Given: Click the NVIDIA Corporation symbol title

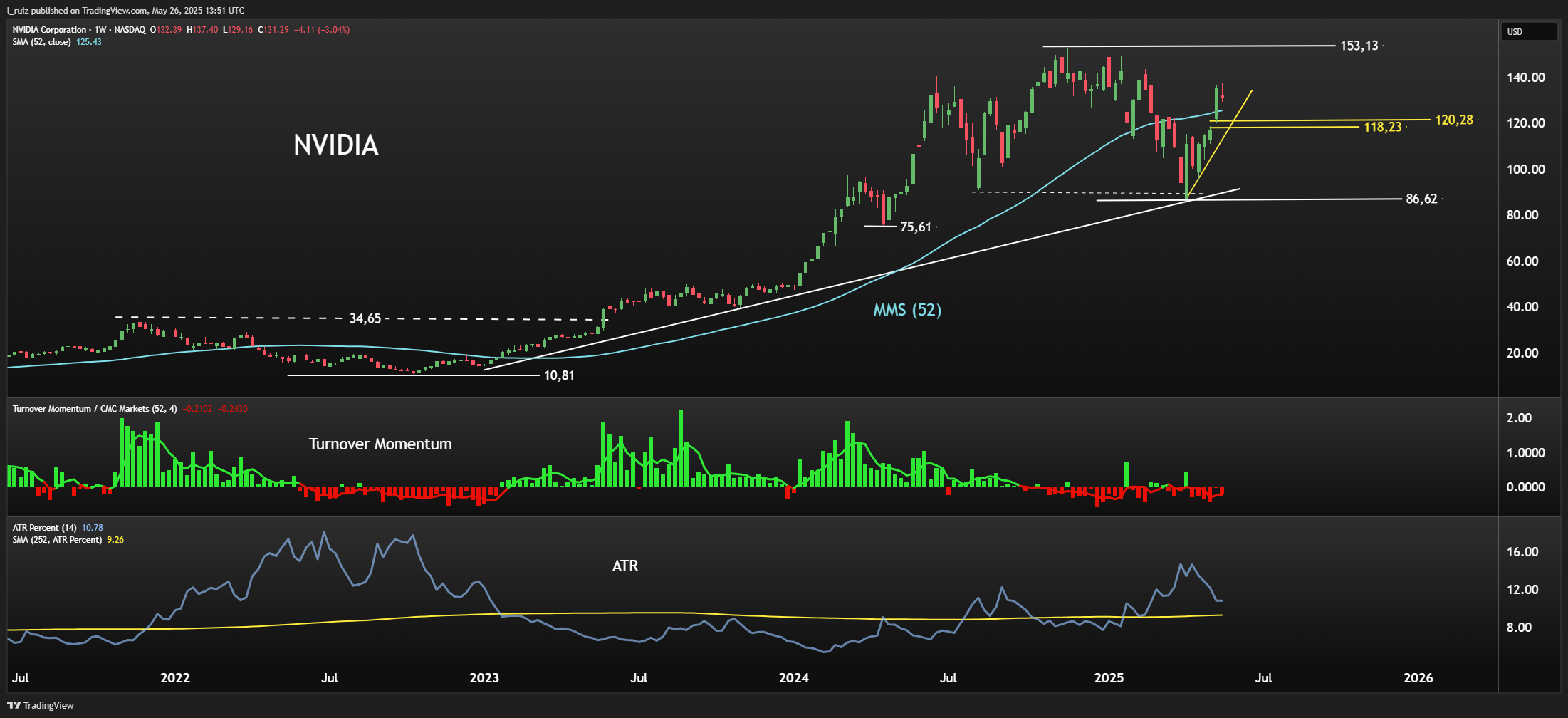Looking at the screenshot, I should pos(49,30).
